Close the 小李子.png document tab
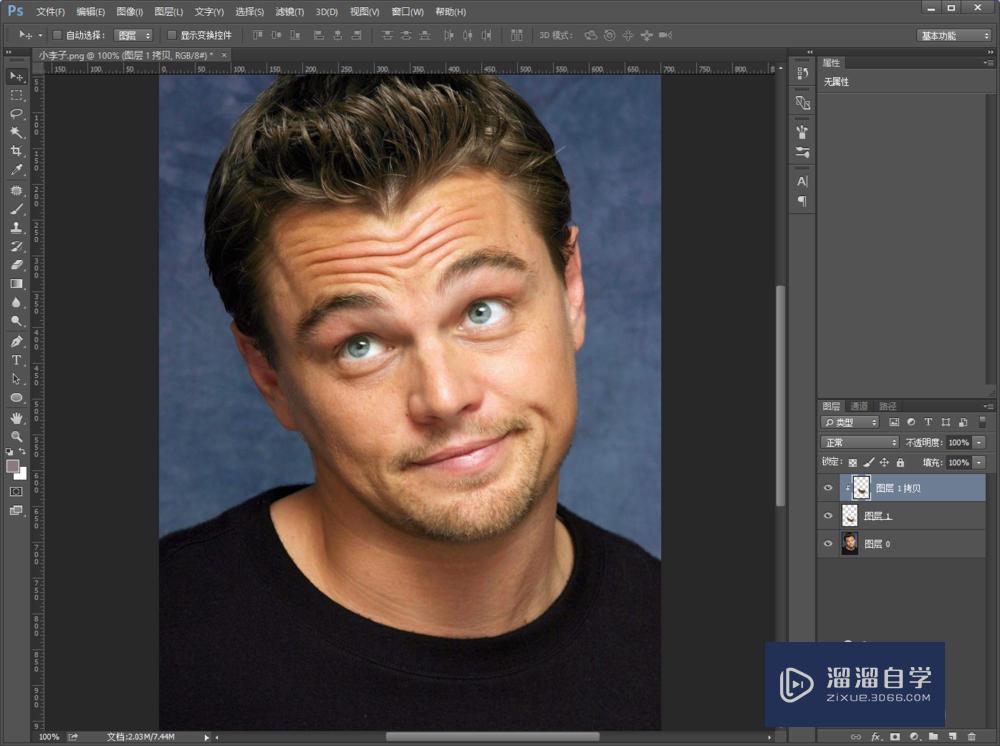Viewport: 1000px width, 746px height. point(224,55)
